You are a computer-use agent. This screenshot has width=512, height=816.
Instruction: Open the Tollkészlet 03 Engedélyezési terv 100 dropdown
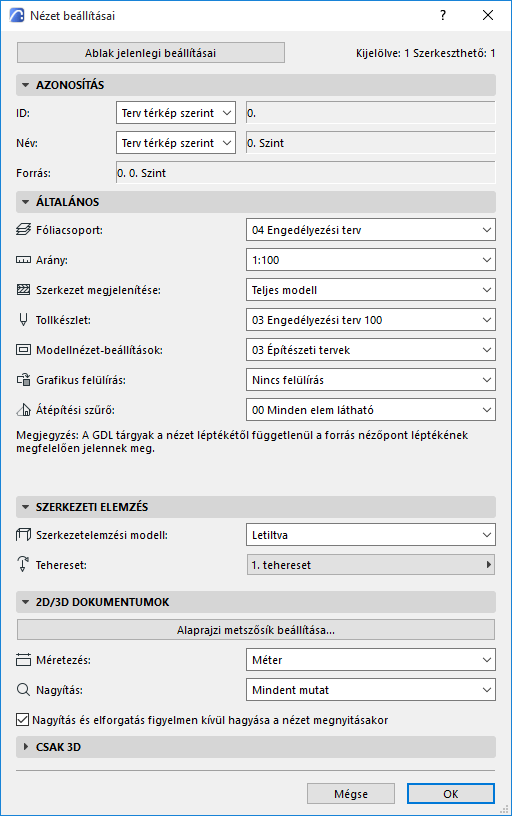pos(370,320)
